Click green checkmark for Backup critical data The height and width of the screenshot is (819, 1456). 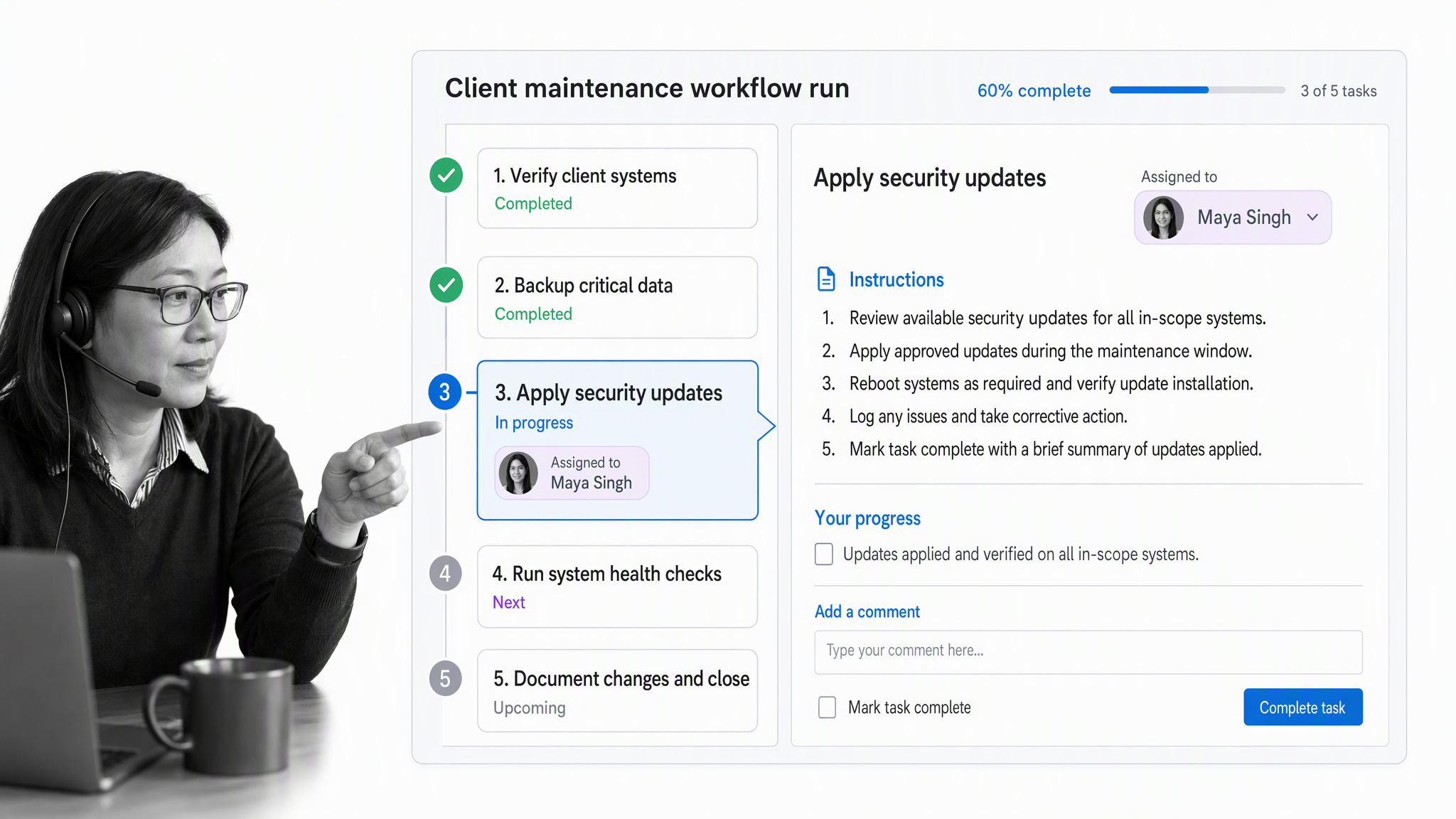(x=446, y=285)
